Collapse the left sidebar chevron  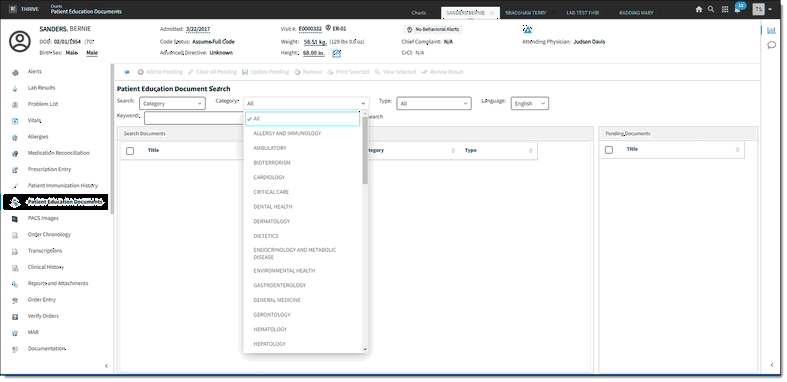click(x=106, y=366)
